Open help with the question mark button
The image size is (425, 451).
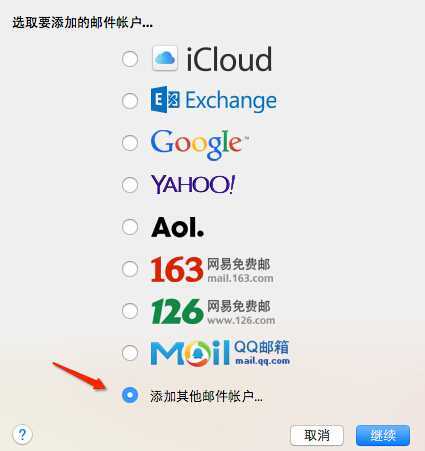(22, 434)
